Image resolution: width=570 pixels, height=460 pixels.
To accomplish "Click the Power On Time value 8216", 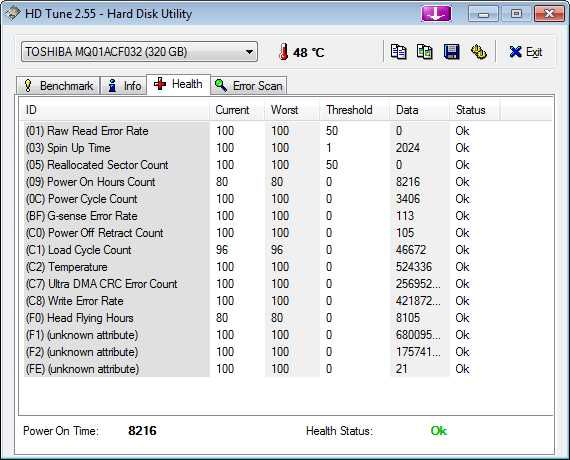I will coord(142,431).
